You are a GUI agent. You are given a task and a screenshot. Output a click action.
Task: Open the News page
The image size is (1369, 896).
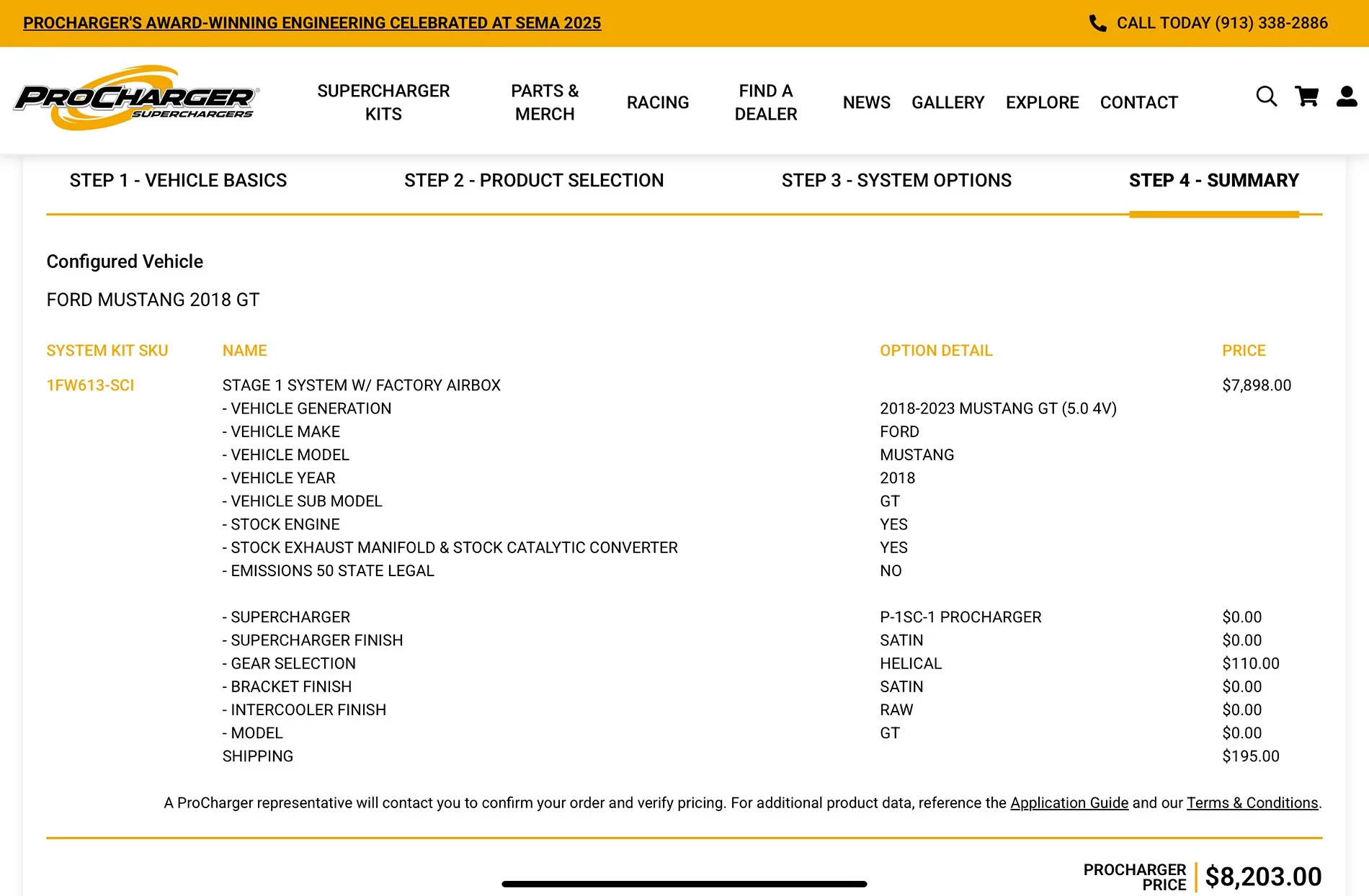tap(867, 102)
